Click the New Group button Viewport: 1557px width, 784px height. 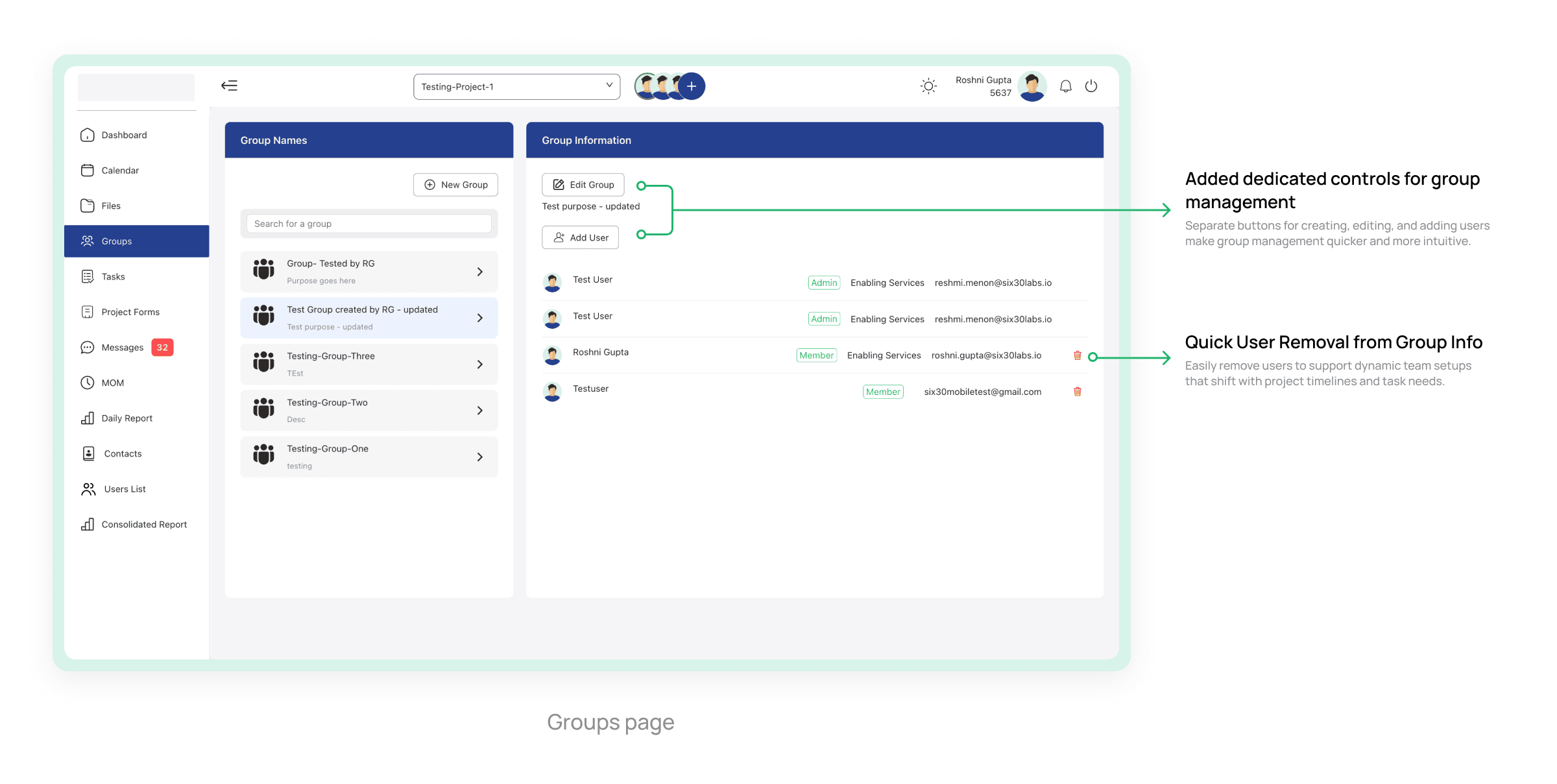(455, 185)
